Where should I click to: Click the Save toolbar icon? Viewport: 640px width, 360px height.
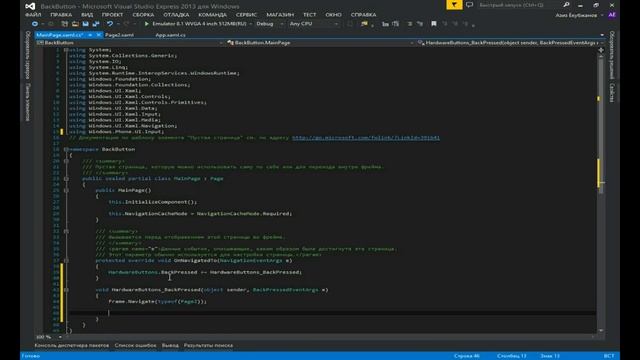coord(85,24)
